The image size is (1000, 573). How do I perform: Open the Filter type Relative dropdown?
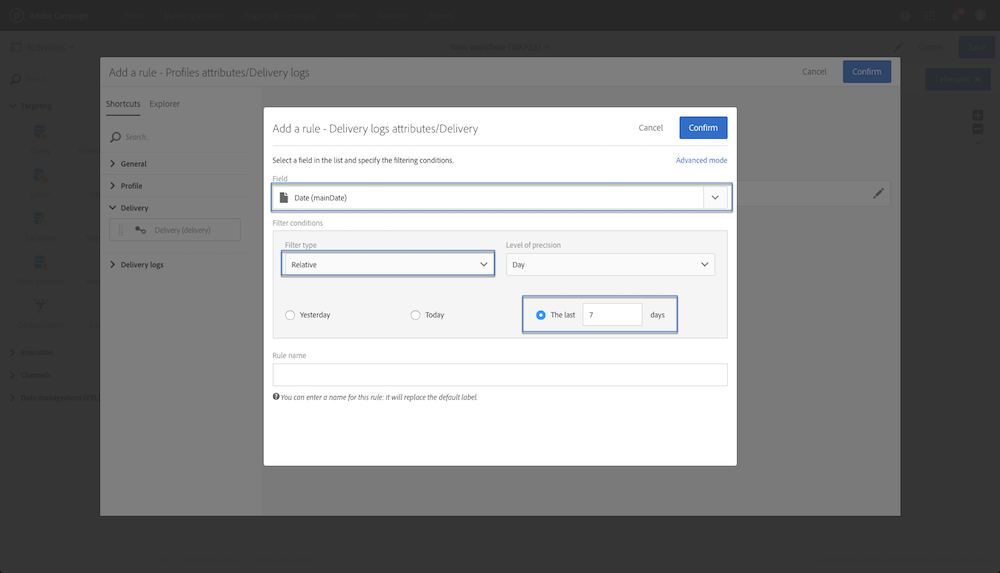coord(388,265)
